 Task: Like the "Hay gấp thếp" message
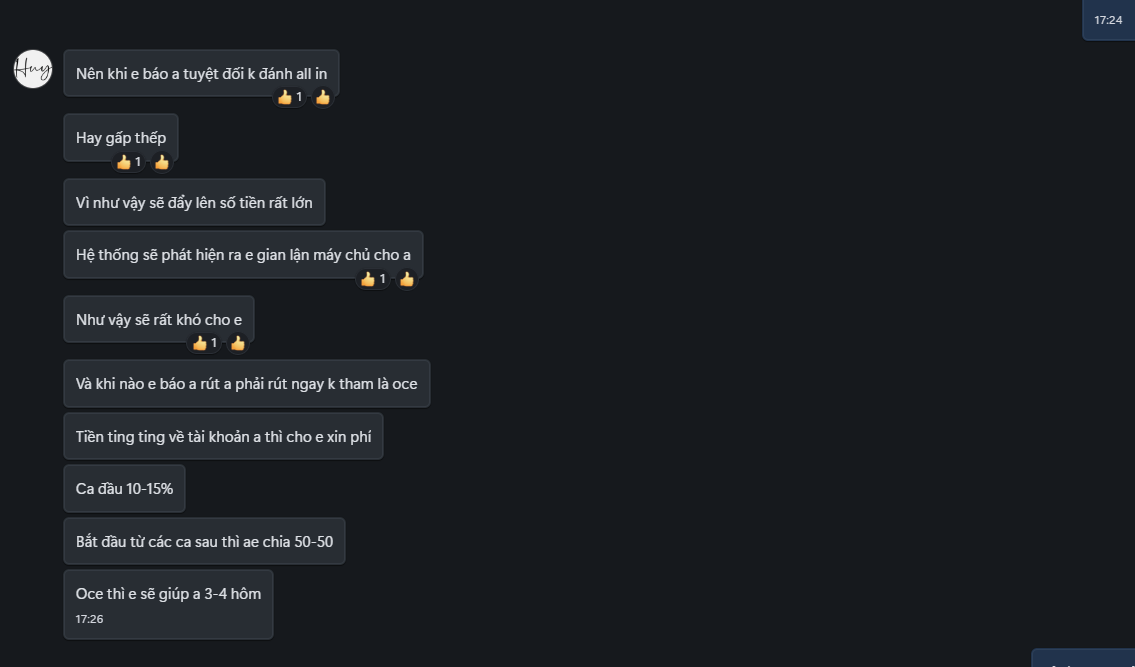click(162, 162)
